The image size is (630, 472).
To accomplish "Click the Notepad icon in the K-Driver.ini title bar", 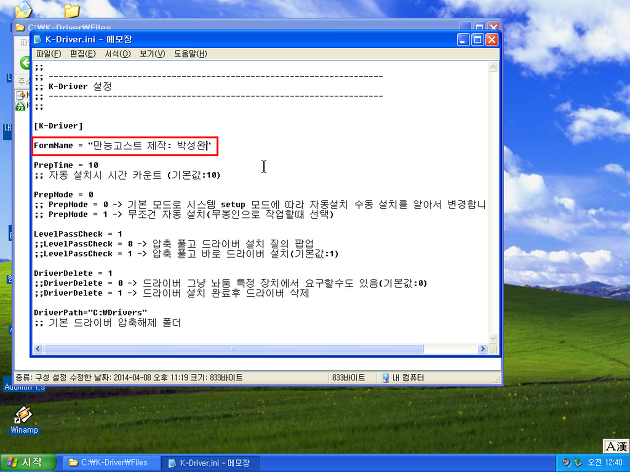I will pos(38,39).
